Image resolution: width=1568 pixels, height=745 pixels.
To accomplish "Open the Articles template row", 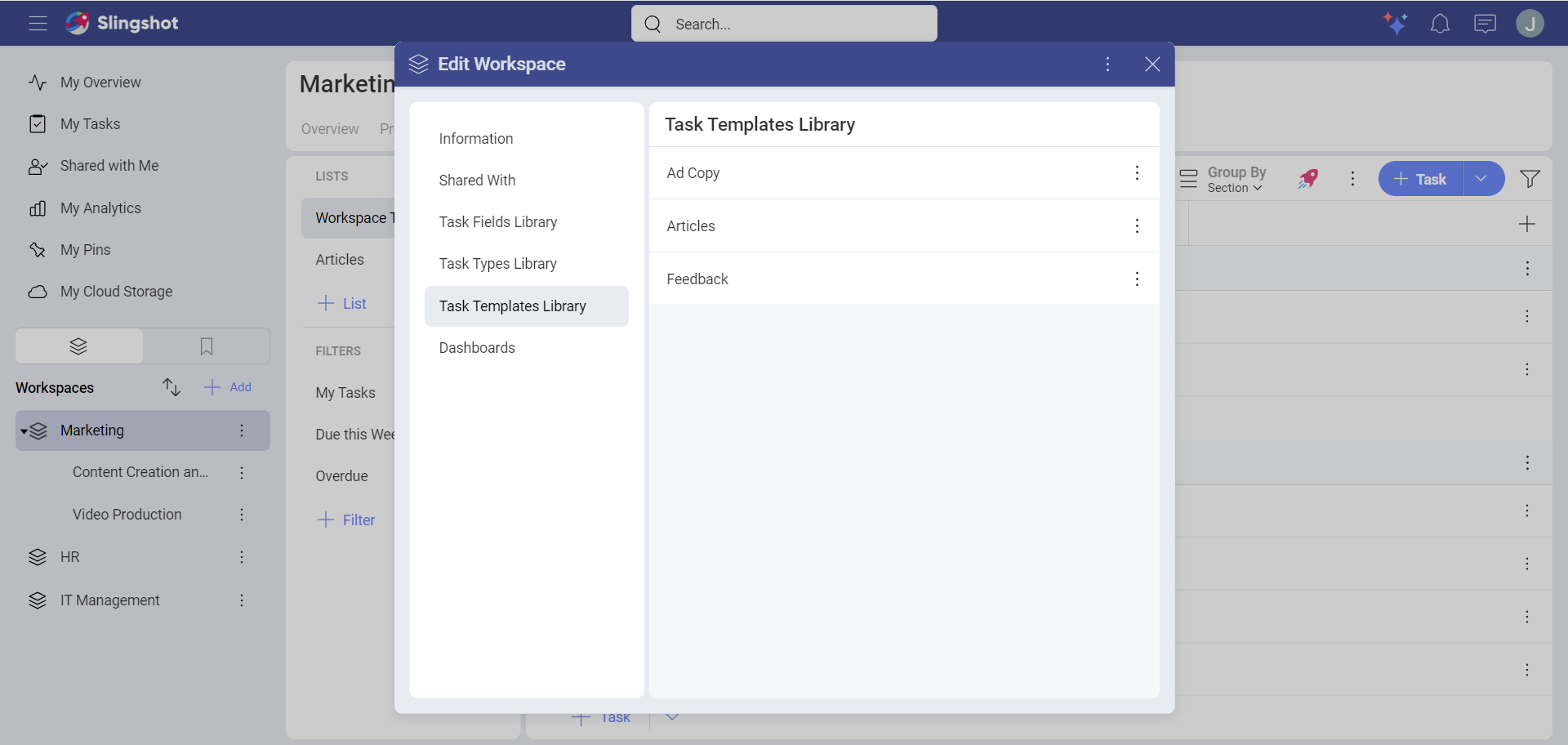I will click(x=904, y=226).
